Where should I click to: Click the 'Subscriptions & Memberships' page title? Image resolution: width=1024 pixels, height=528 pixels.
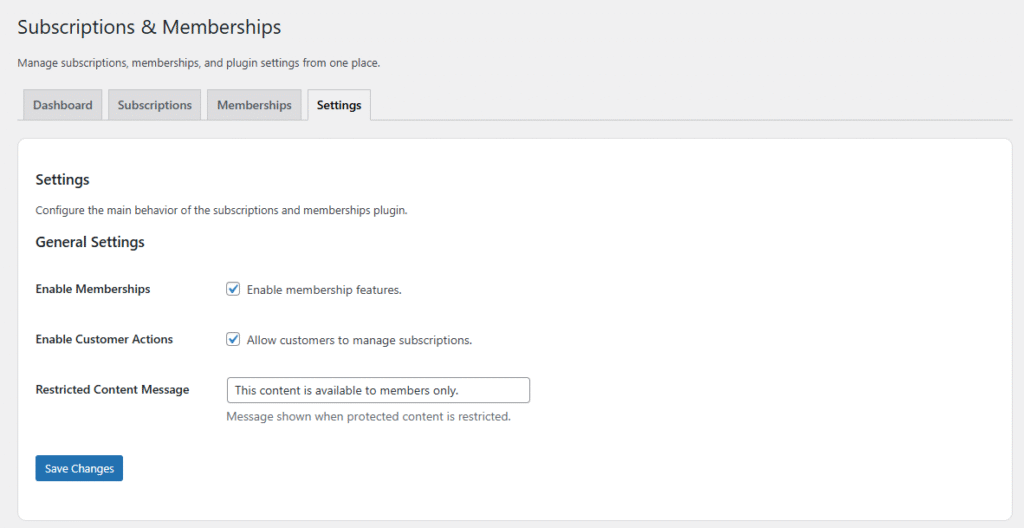[x=149, y=27]
